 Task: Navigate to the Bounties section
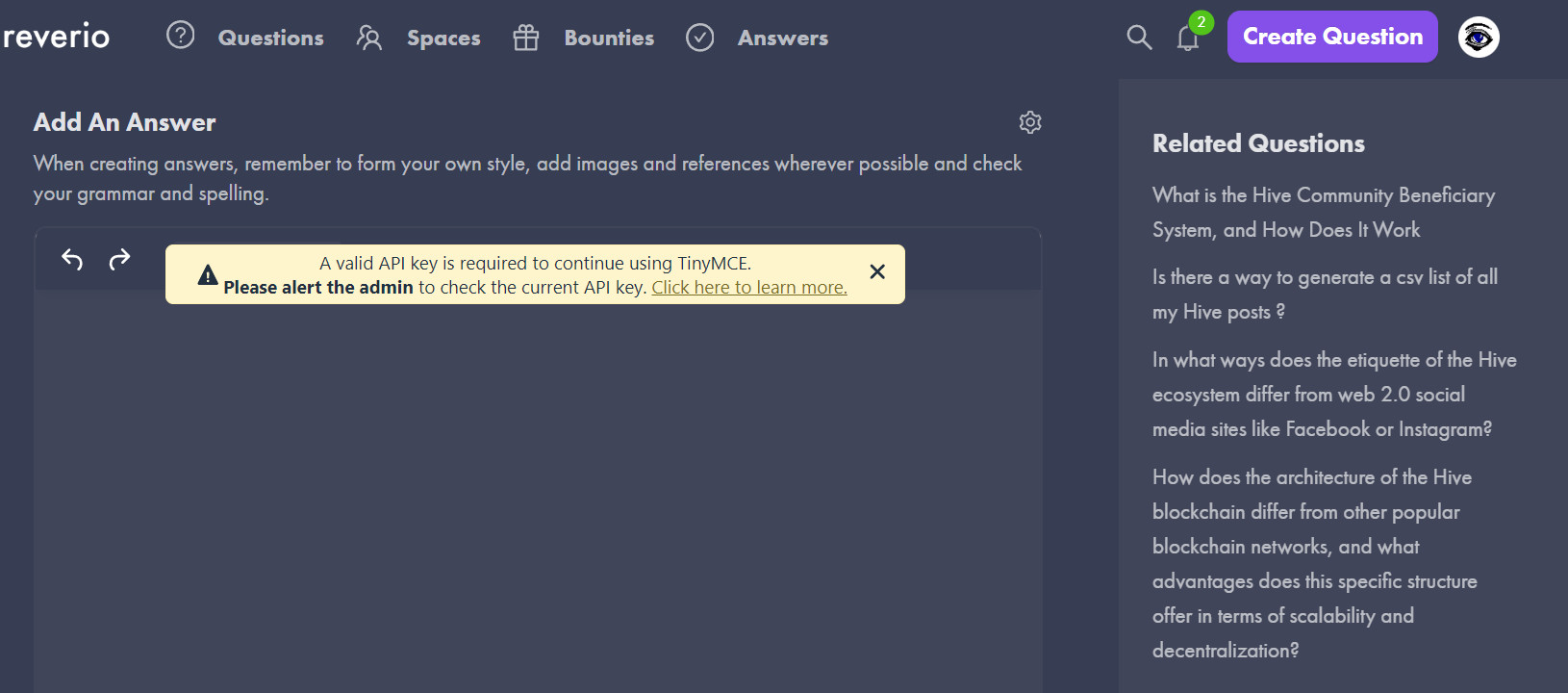pyautogui.click(x=609, y=38)
